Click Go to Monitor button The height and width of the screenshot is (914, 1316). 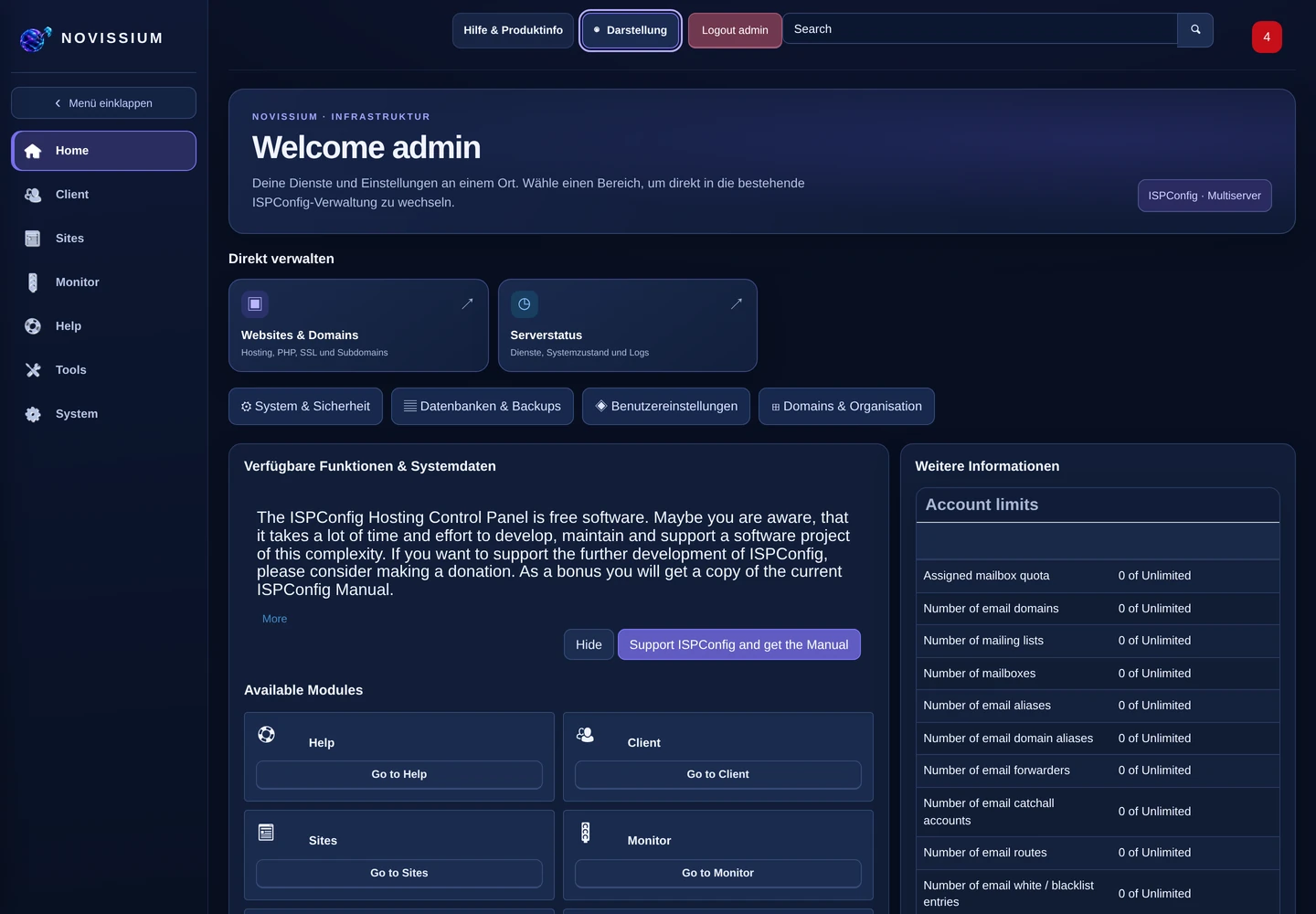pos(718,873)
